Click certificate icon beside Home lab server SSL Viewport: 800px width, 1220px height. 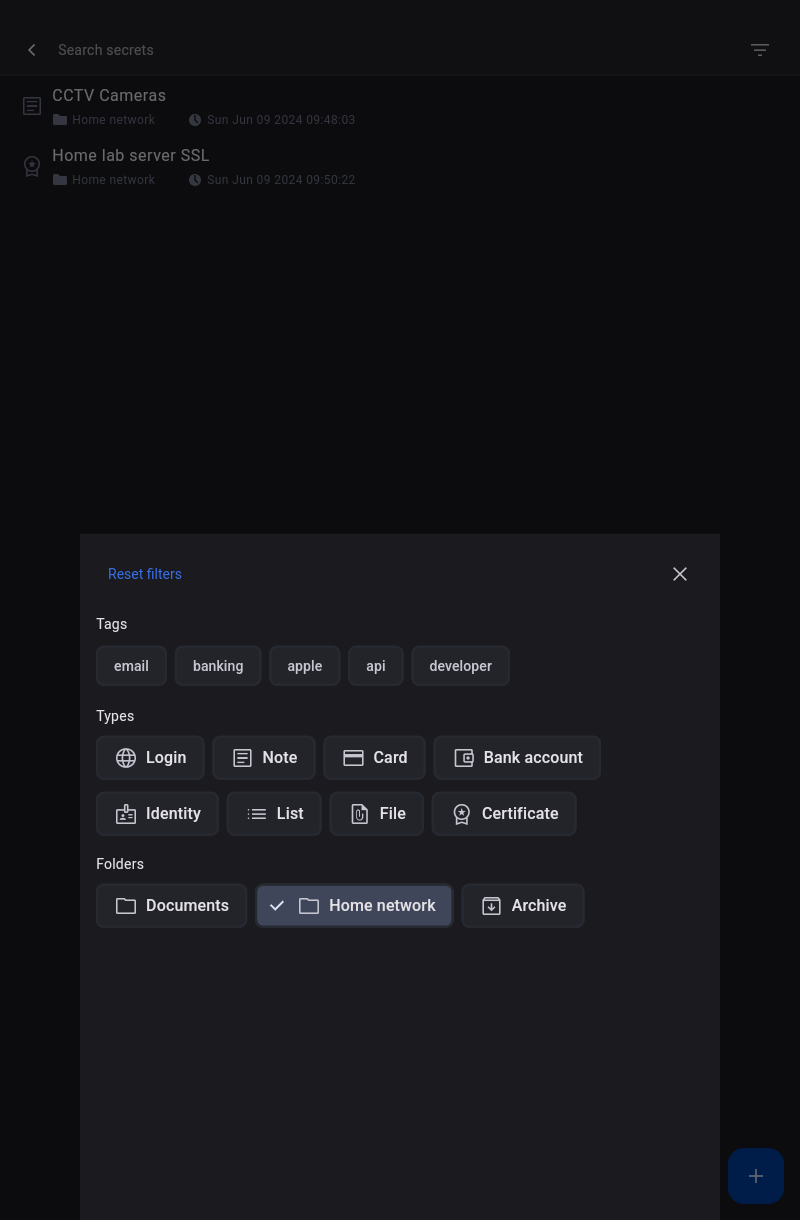pyautogui.click(x=32, y=166)
